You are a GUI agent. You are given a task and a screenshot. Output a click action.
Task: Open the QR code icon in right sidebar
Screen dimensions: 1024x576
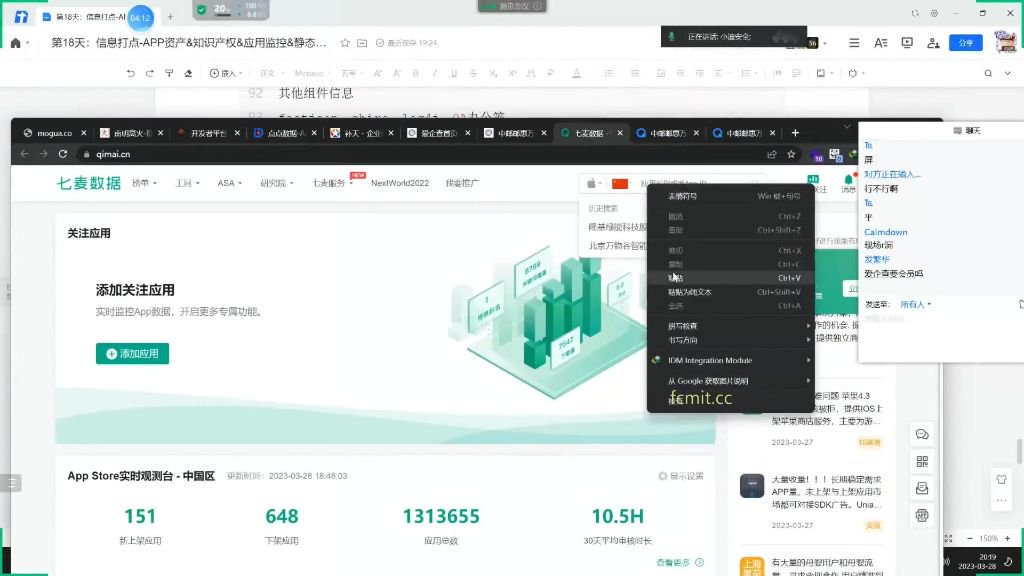tap(922, 462)
